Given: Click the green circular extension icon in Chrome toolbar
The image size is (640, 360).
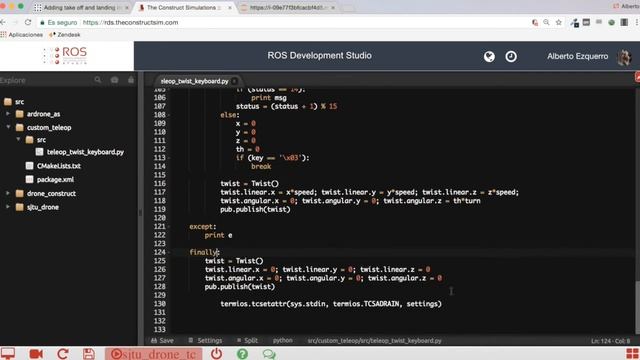Looking at the screenshot, I should click(x=611, y=22).
